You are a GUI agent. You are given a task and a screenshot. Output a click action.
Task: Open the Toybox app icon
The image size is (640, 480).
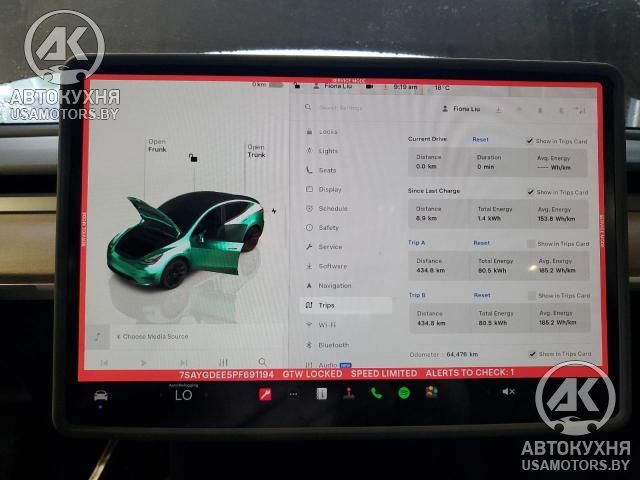pyautogui.click(x=431, y=392)
